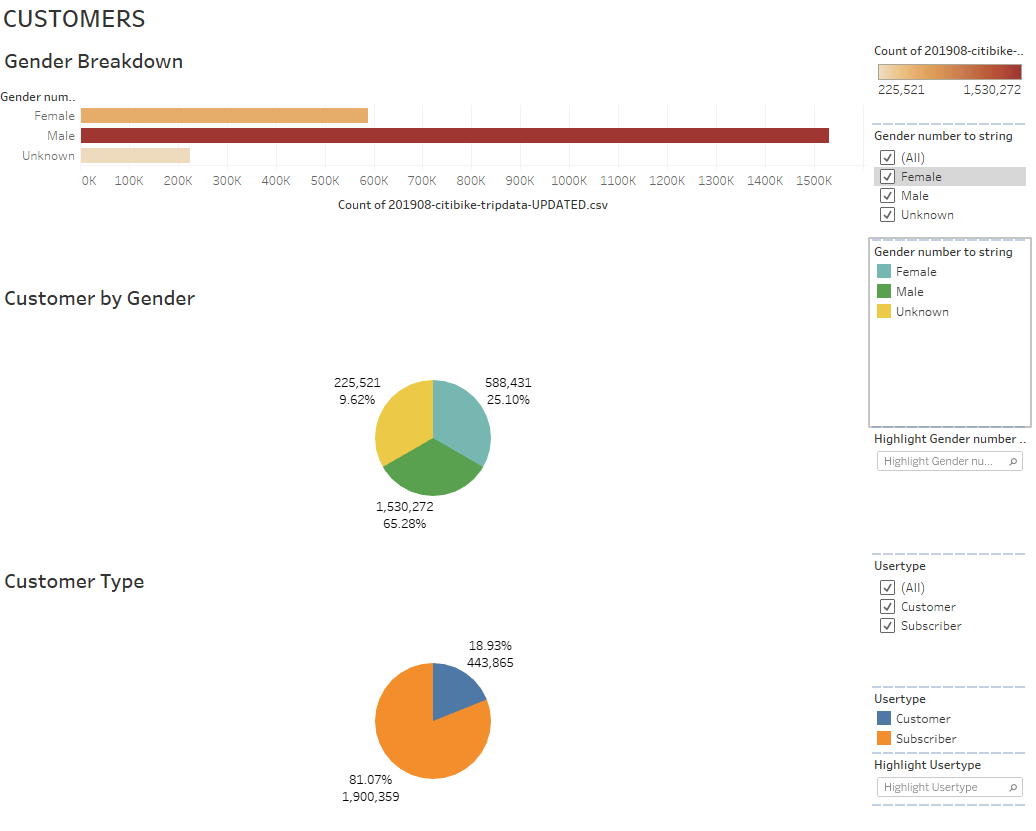This screenshot has height=831, width=1036.
Task: Click the color gradient count legend
Action: (x=948, y=71)
